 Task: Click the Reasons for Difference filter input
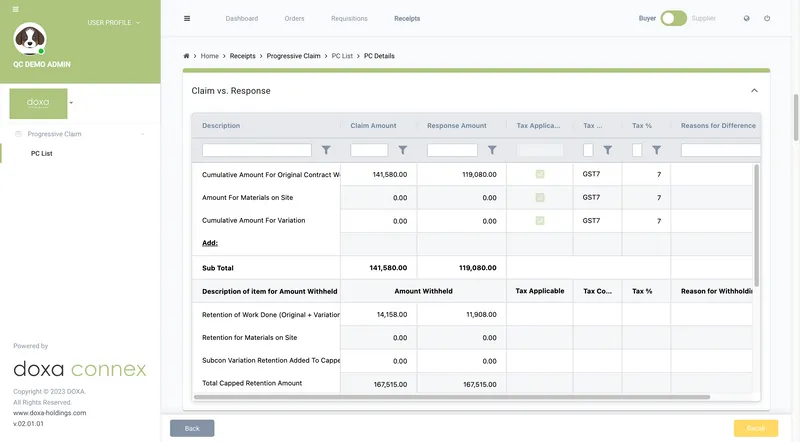coord(720,150)
